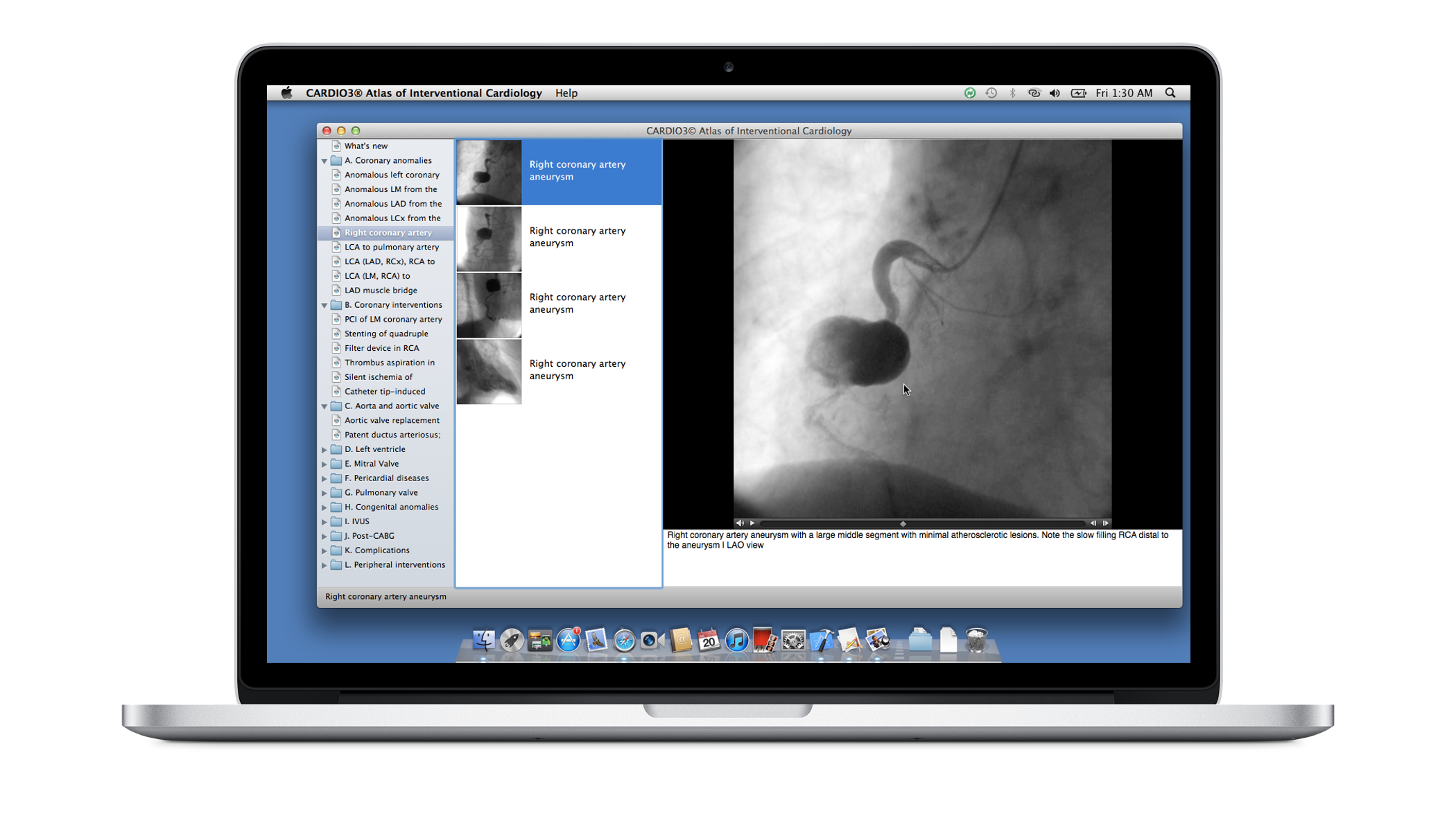Select the Anomalous LCx from the entry
The height and width of the screenshot is (832, 1456).
(x=392, y=218)
